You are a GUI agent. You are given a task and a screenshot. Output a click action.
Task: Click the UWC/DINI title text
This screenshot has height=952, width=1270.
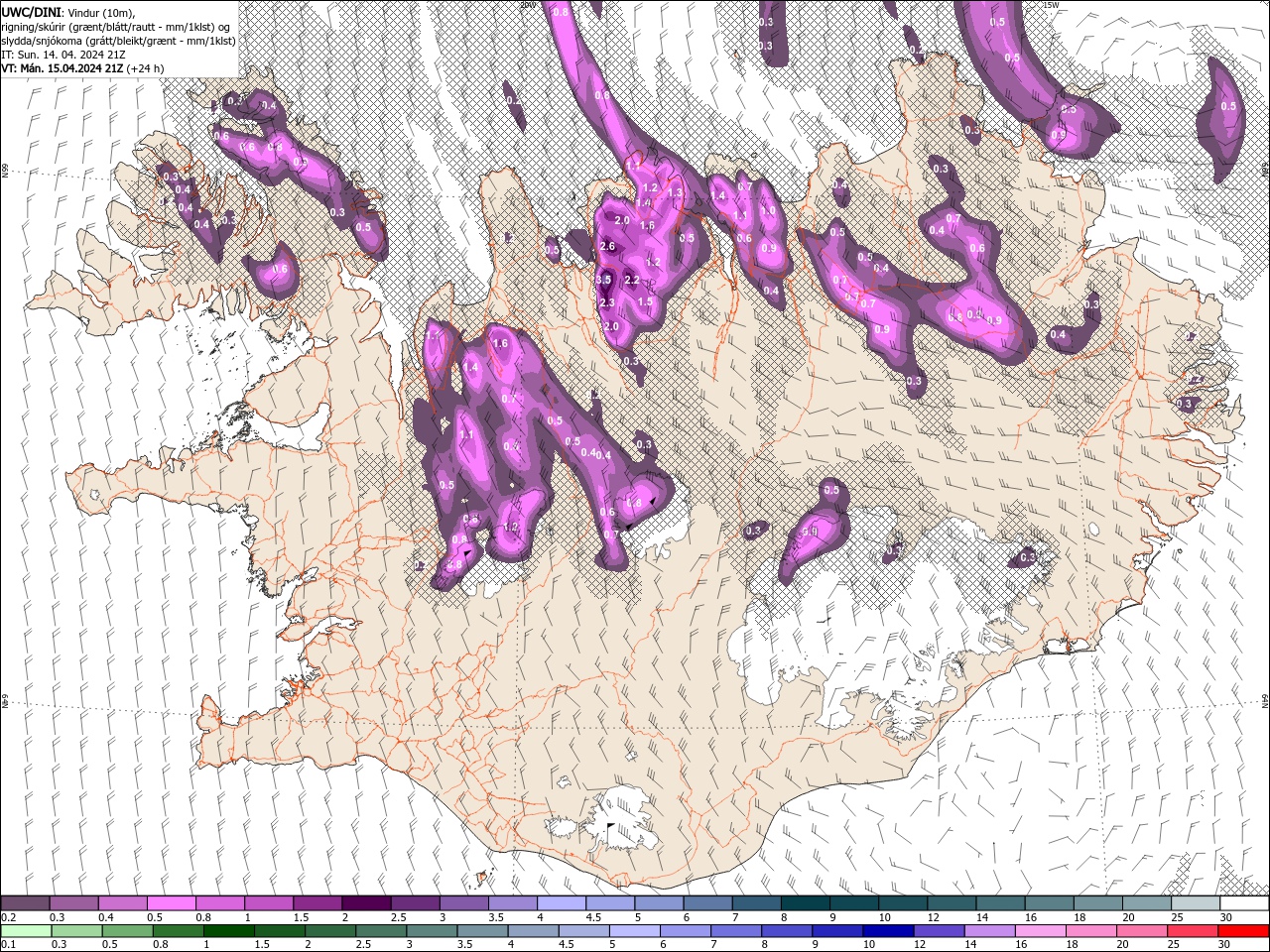tap(32, 11)
